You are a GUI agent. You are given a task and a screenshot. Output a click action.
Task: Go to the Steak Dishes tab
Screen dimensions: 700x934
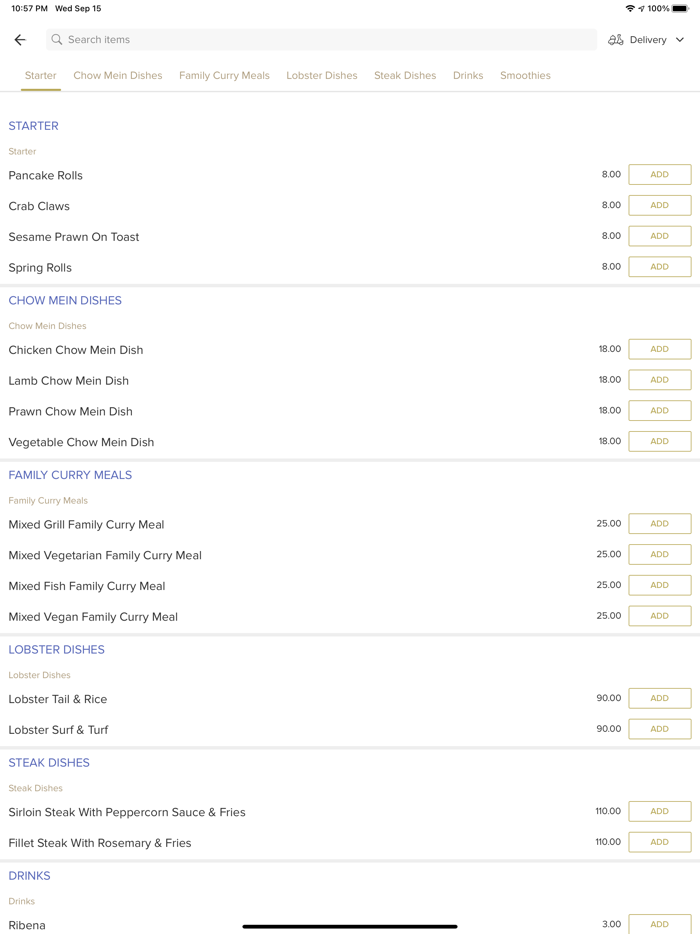(x=405, y=76)
